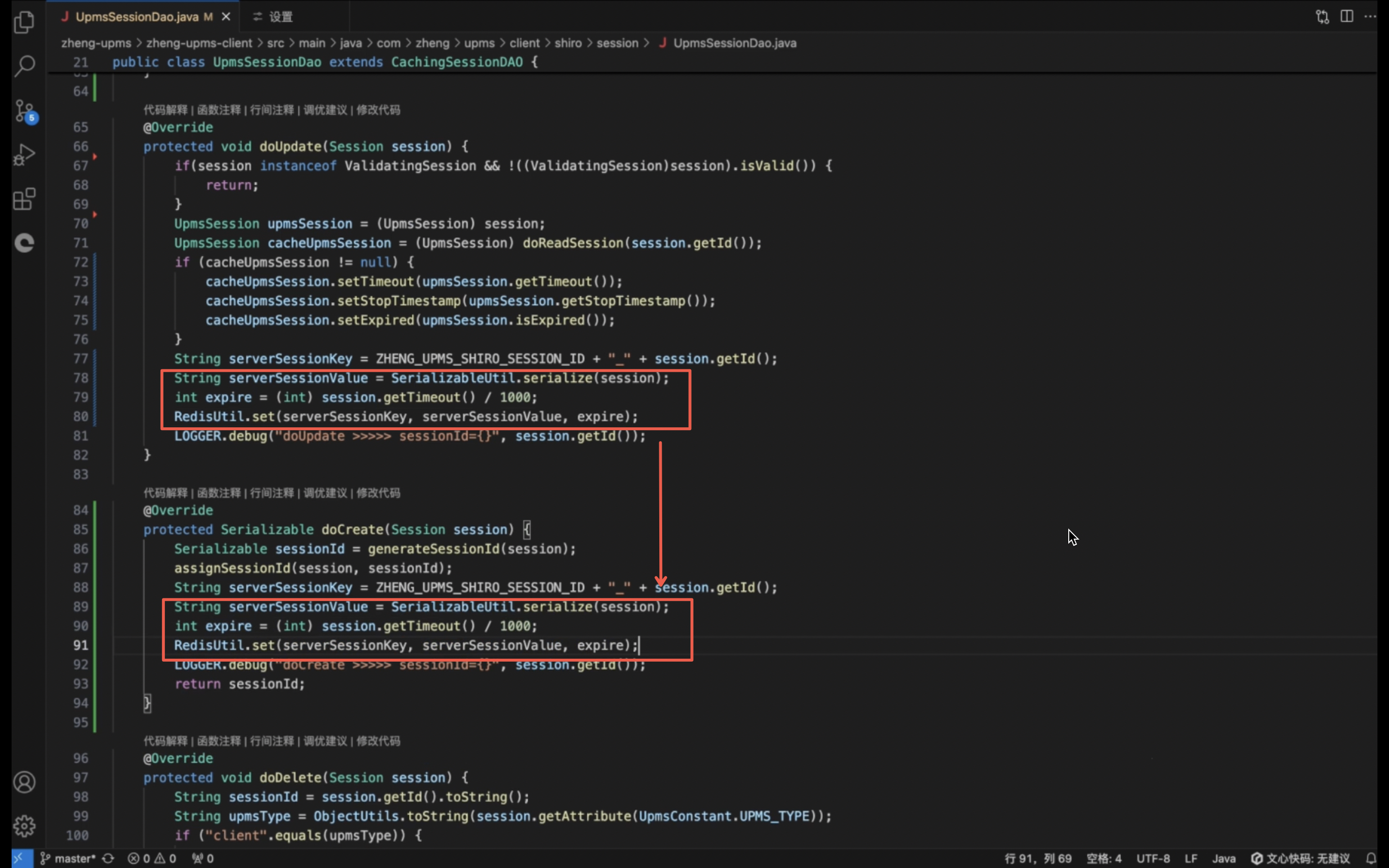Click zheng-upms breadcrumb
The width and height of the screenshot is (1389, 868).
coord(96,43)
